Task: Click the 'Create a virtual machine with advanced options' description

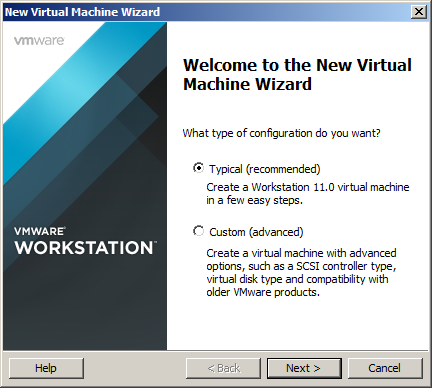Action: pyautogui.click(x=301, y=273)
